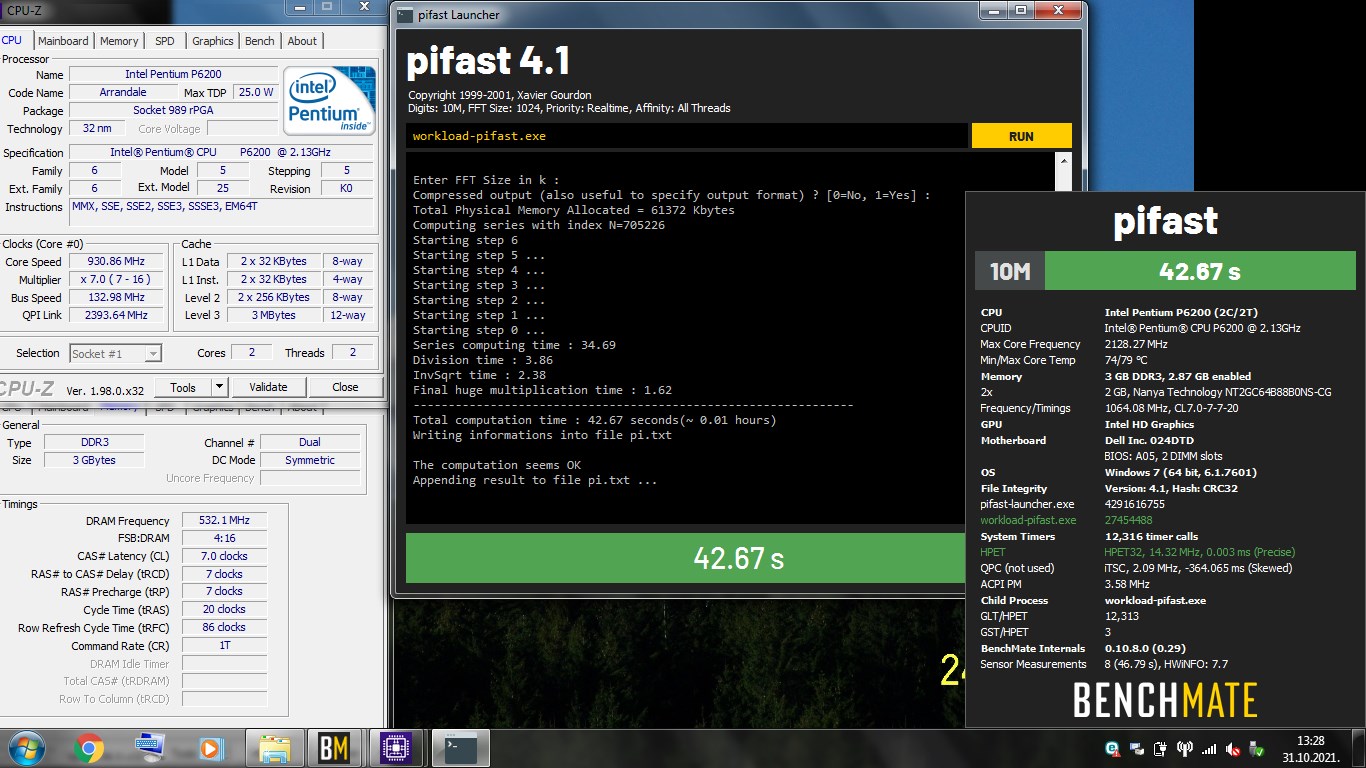Open ESET security tray icon
Viewport: 1366px width, 768px height.
[x=1113, y=748]
